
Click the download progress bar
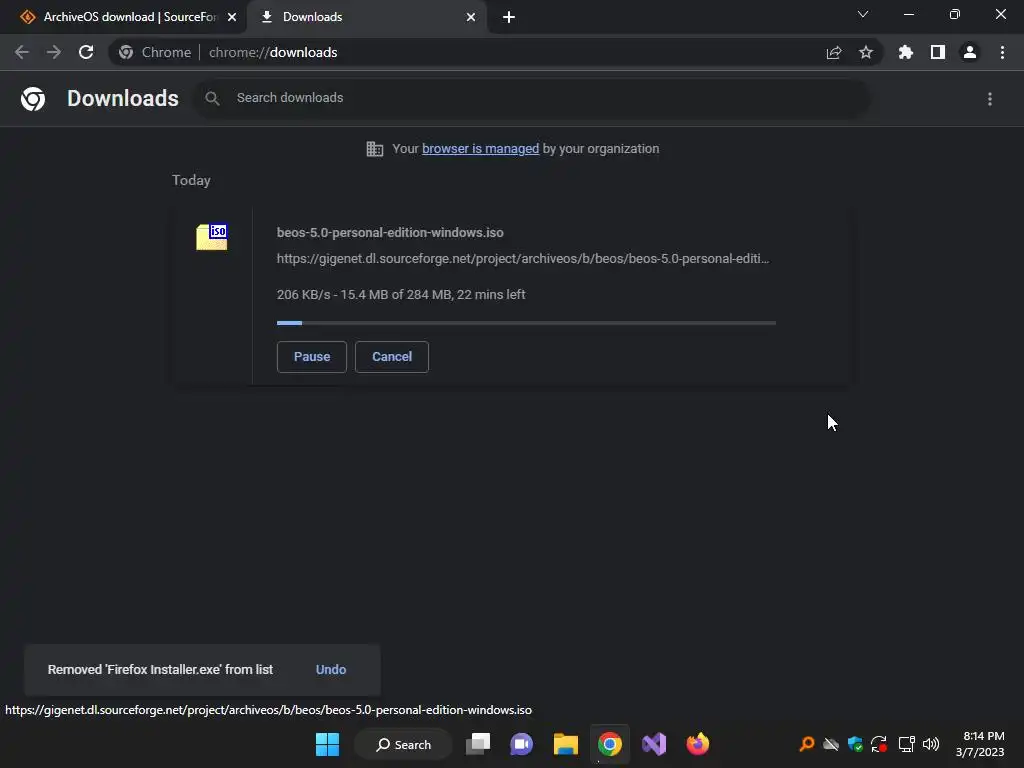[526, 323]
